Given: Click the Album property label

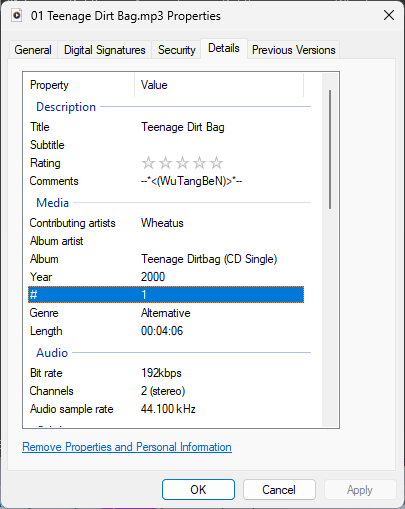Looking at the screenshot, I should [x=44, y=259].
